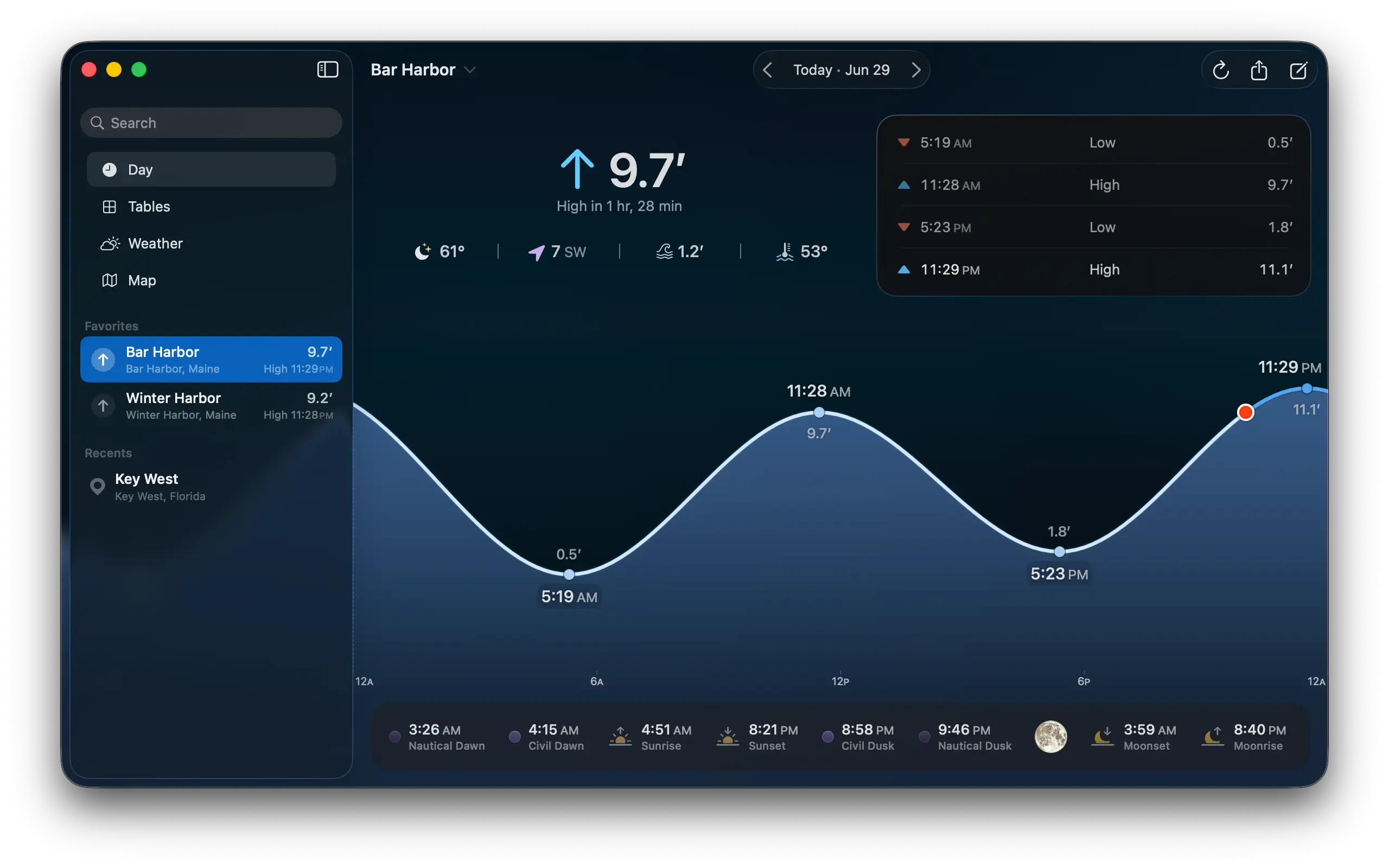Select the 11:29 PM High tide row

1094,270
